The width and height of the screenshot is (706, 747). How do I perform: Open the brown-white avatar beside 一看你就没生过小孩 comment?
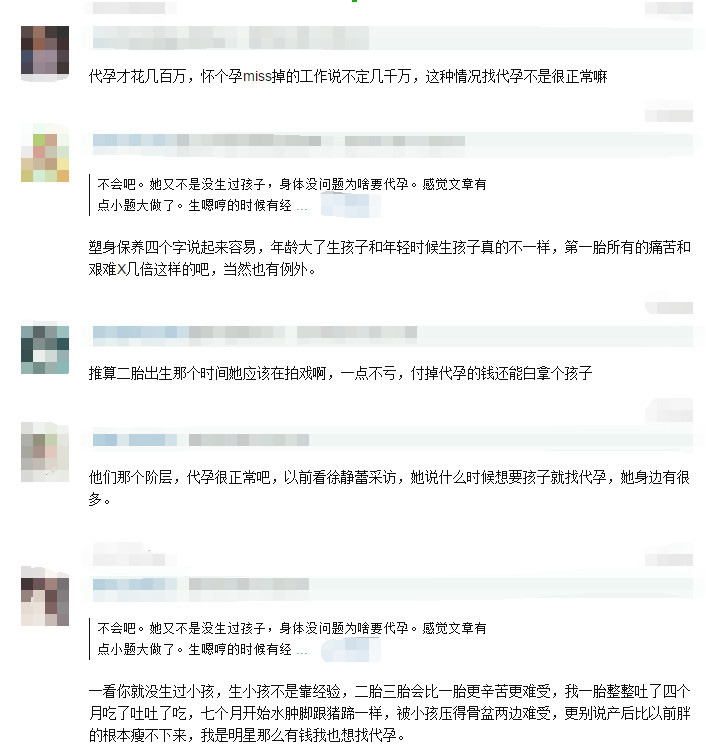[45, 602]
